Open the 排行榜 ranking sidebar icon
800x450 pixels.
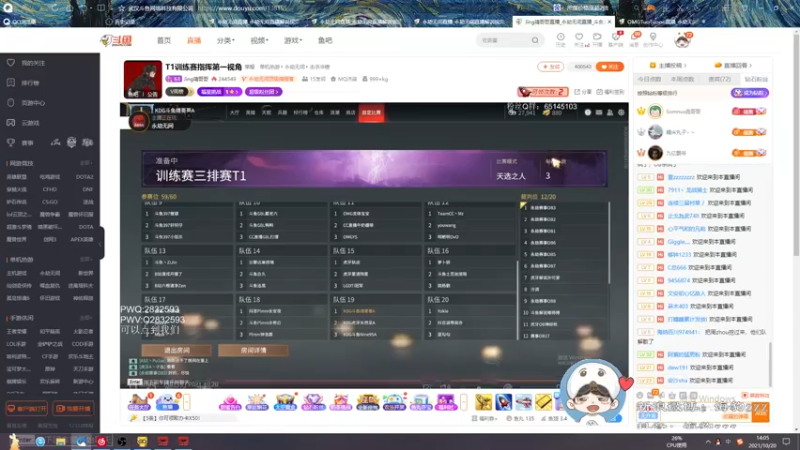coord(11,83)
